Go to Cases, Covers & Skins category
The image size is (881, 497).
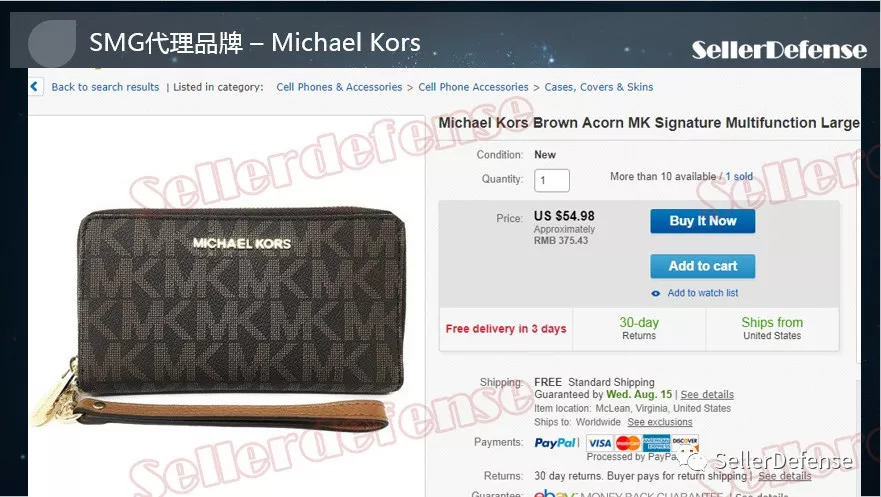[x=599, y=87]
